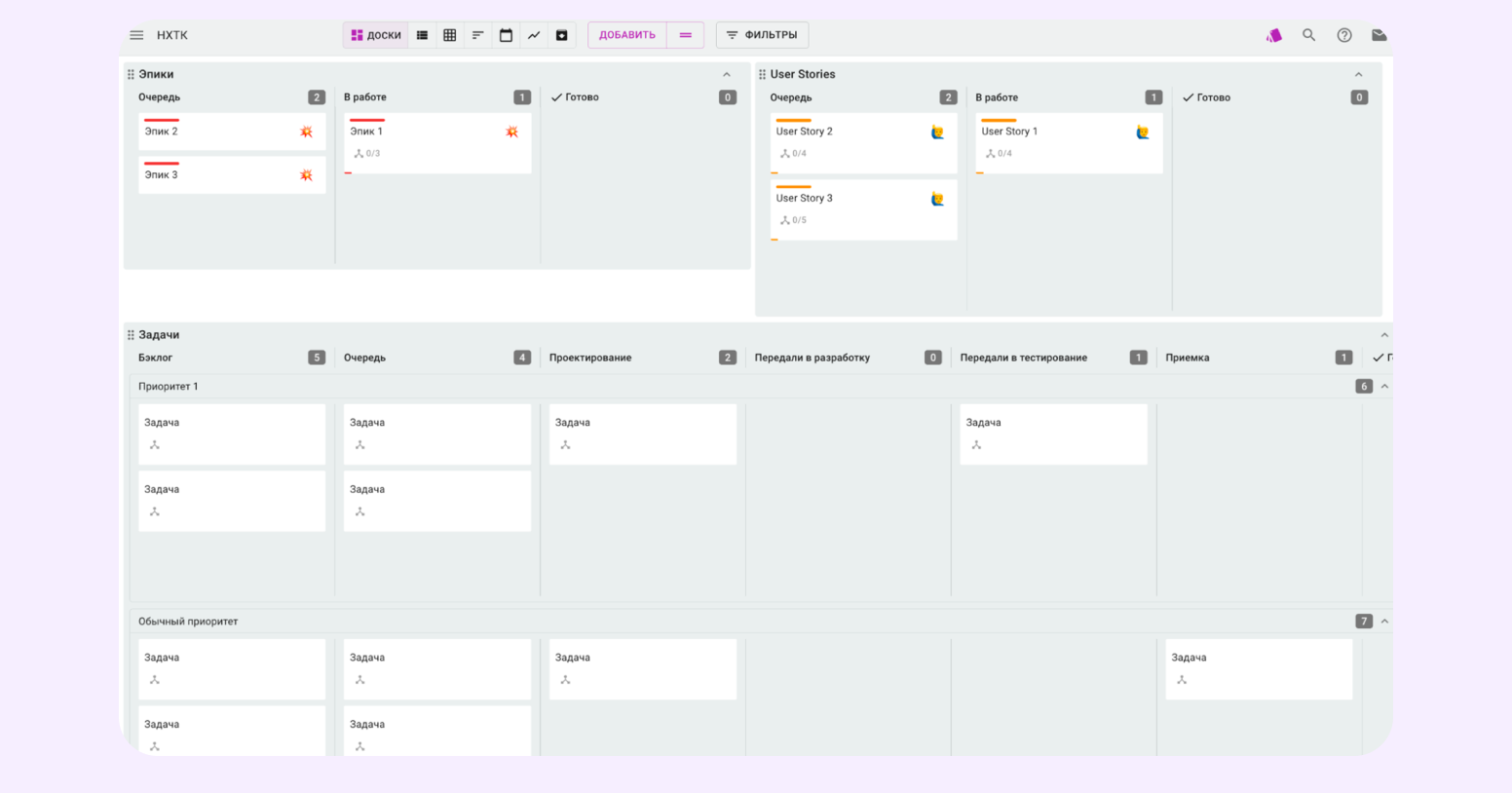
Task: Click the Приоритет 1 swimlane label
Action: point(169,387)
